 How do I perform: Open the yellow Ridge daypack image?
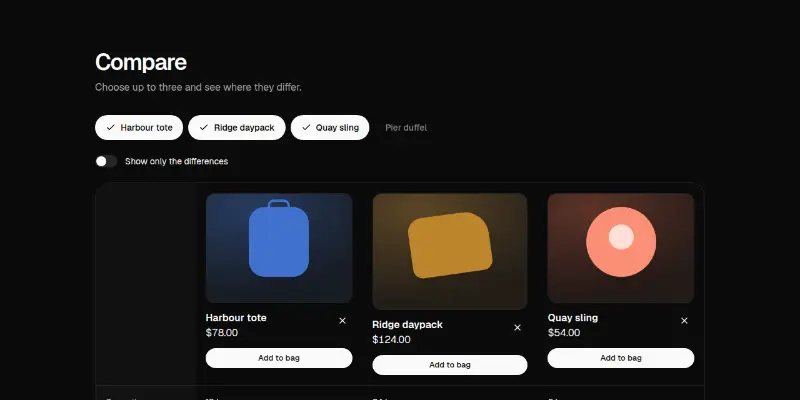pyautogui.click(x=449, y=251)
